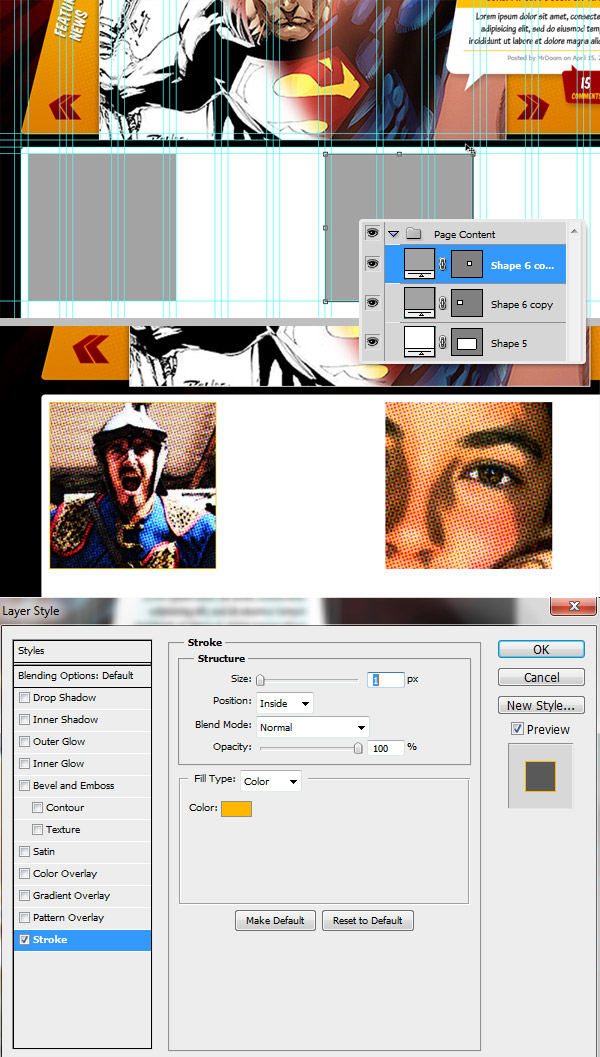The height and width of the screenshot is (1057, 600).
Task: Open the stroke Position dropdown
Action: pos(285,703)
